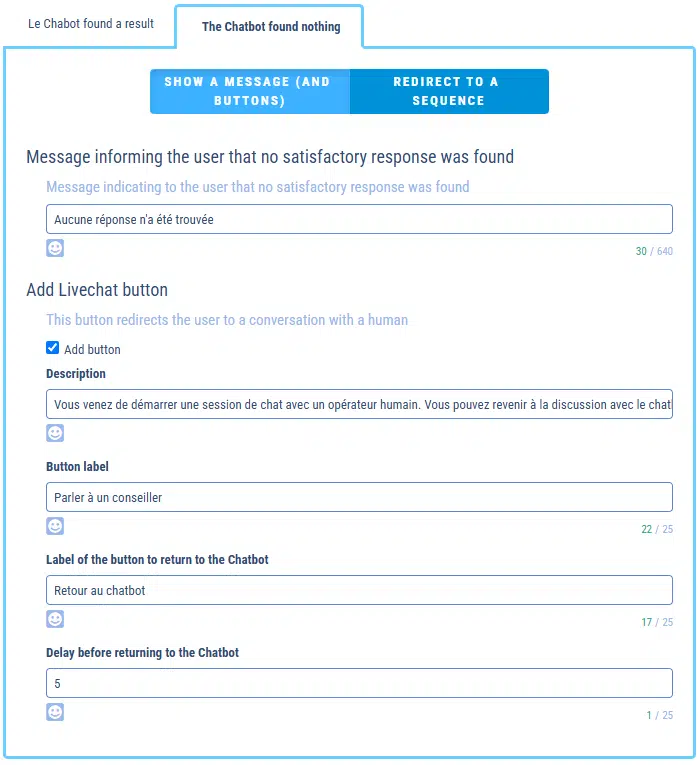Uncheck the Add button checkbox
Viewport: 698px width, 765px height.
[x=53, y=348]
